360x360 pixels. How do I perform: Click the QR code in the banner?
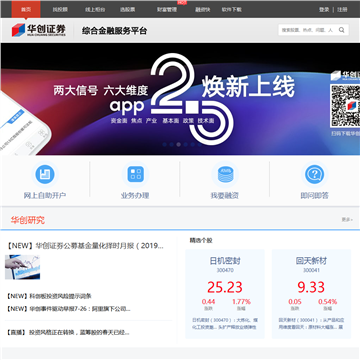point(345,106)
